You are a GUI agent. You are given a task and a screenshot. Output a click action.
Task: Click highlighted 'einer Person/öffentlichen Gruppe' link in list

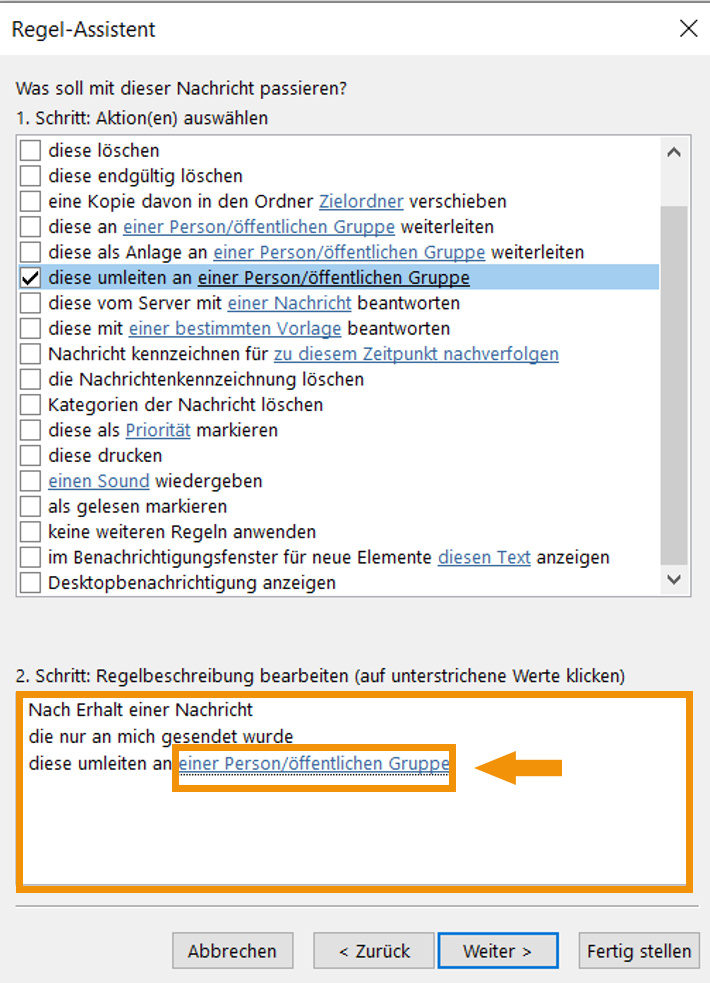pos(333,278)
